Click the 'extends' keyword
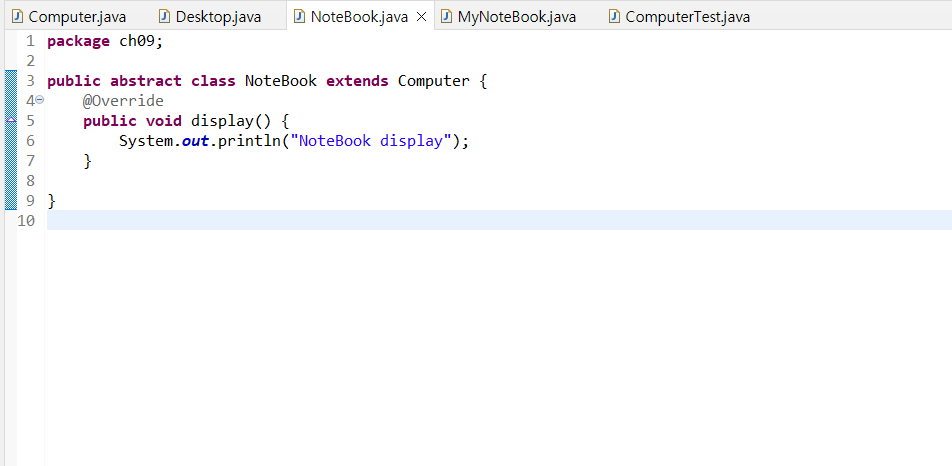The image size is (952, 466). (x=357, y=81)
